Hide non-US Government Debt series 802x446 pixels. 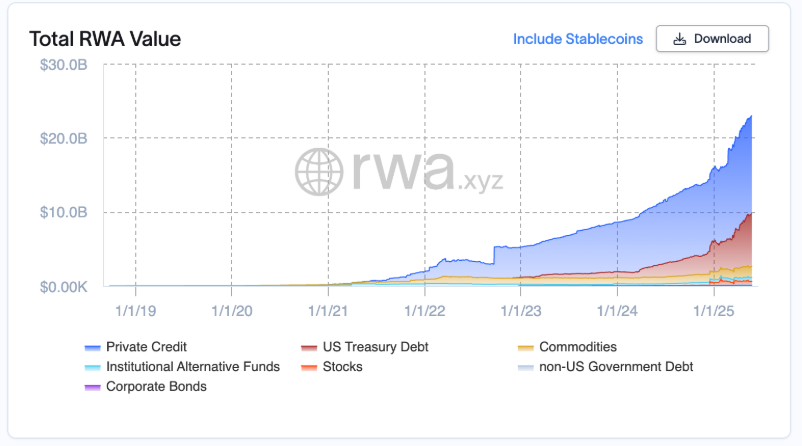616,367
